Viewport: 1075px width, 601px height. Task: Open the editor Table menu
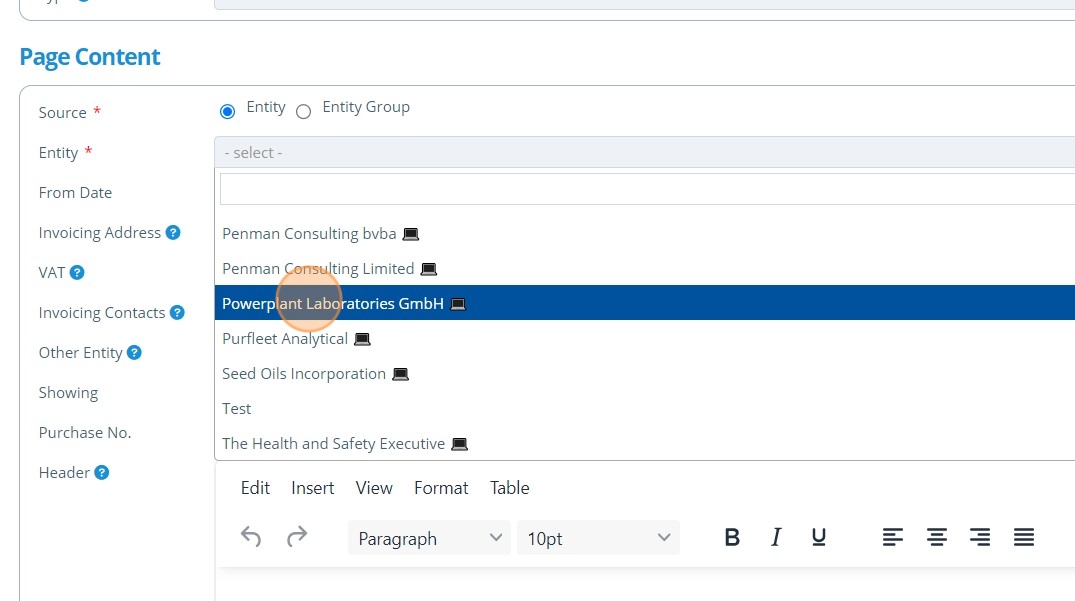click(509, 488)
